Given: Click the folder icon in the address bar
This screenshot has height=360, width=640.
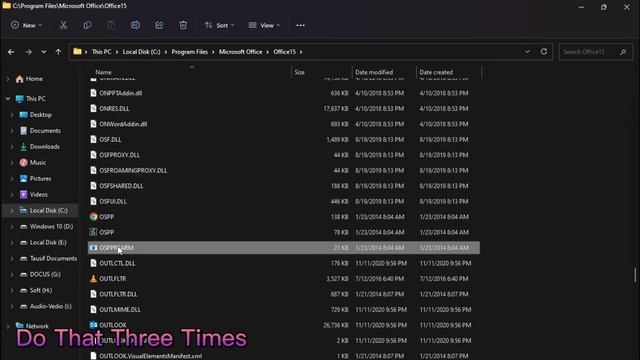Looking at the screenshot, I should pyautogui.click(x=77, y=51).
